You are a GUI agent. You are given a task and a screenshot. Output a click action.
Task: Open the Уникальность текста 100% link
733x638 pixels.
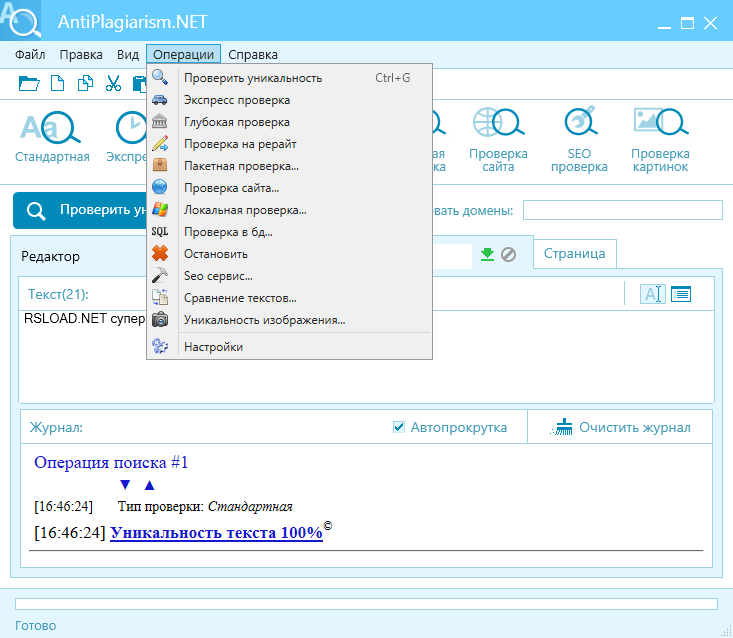pyautogui.click(x=216, y=532)
